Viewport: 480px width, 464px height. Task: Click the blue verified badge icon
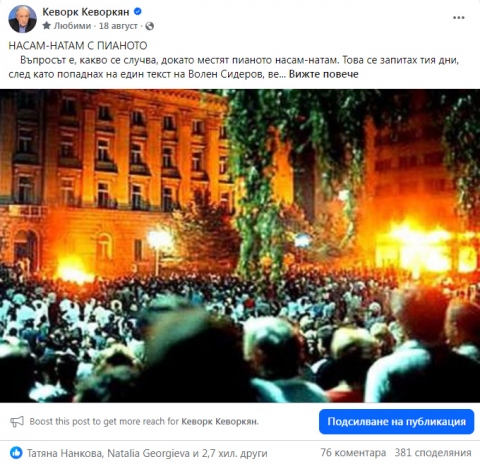click(x=137, y=12)
